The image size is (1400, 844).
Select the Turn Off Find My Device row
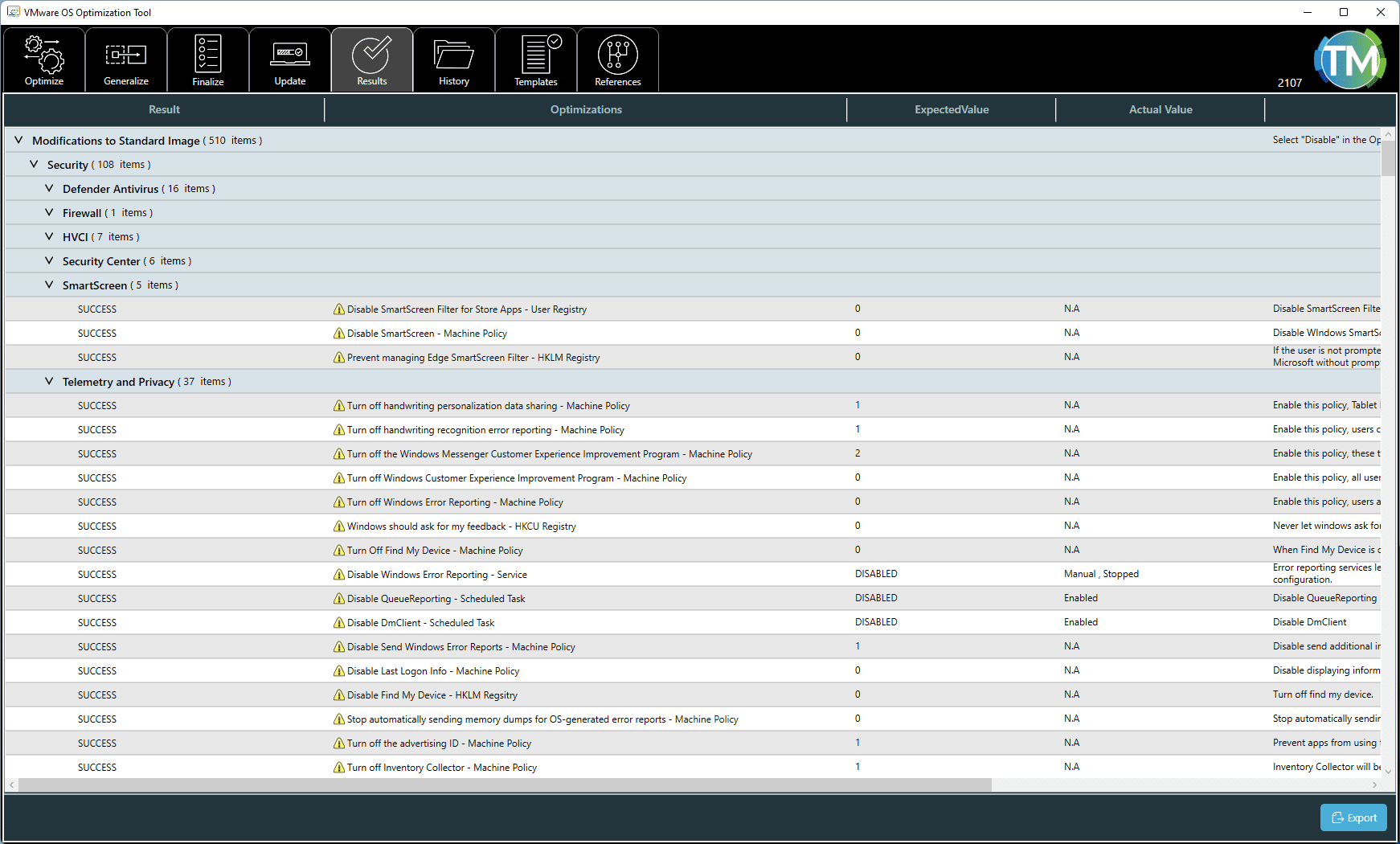435,551
